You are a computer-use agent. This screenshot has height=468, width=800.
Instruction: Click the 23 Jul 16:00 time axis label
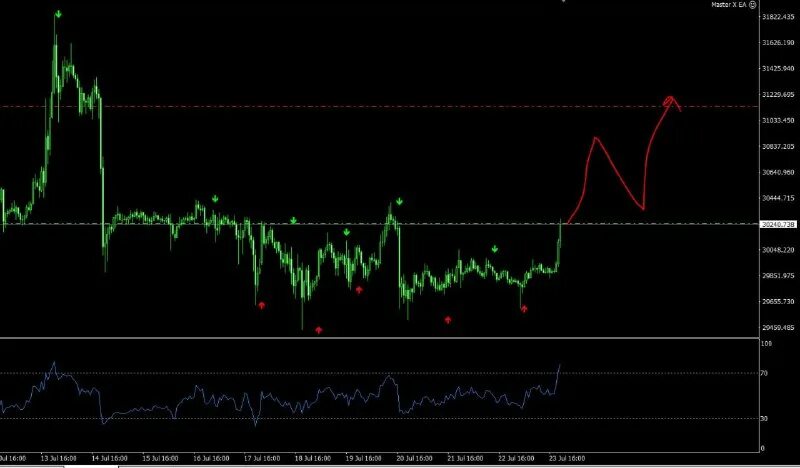coord(567,458)
